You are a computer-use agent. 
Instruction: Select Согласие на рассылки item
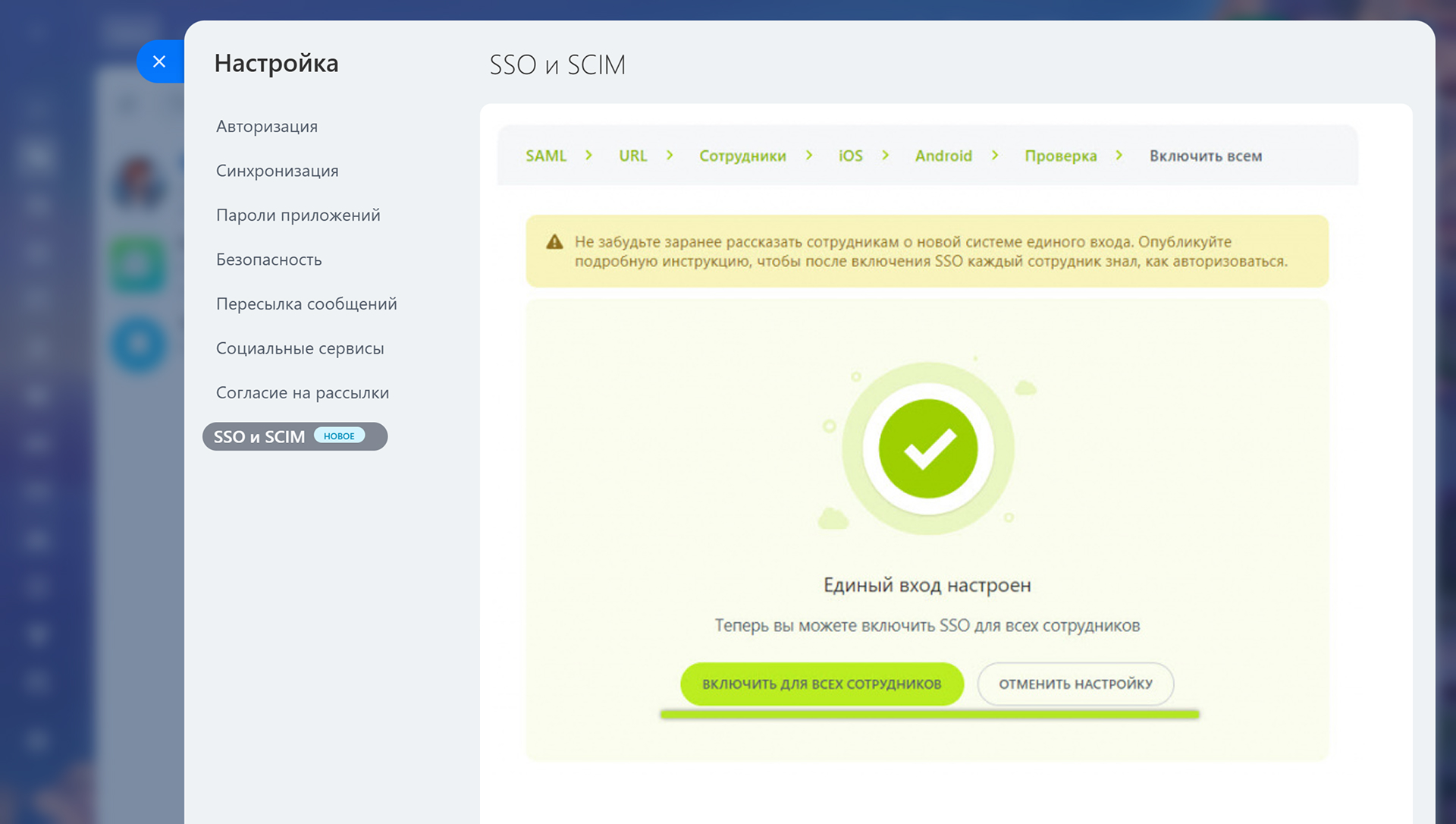click(303, 392)
